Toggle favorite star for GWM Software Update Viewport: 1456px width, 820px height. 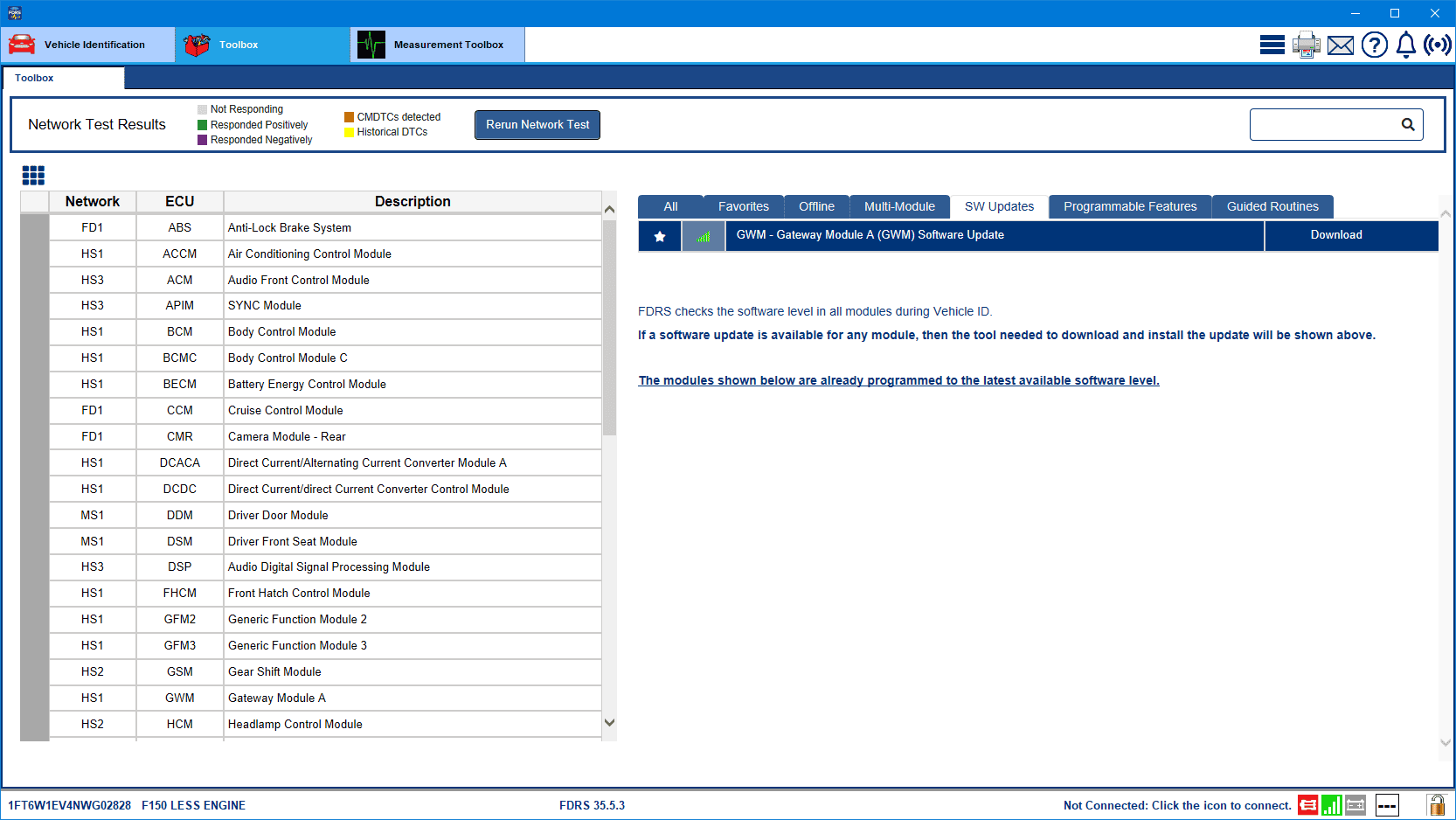tap(660, 236)
